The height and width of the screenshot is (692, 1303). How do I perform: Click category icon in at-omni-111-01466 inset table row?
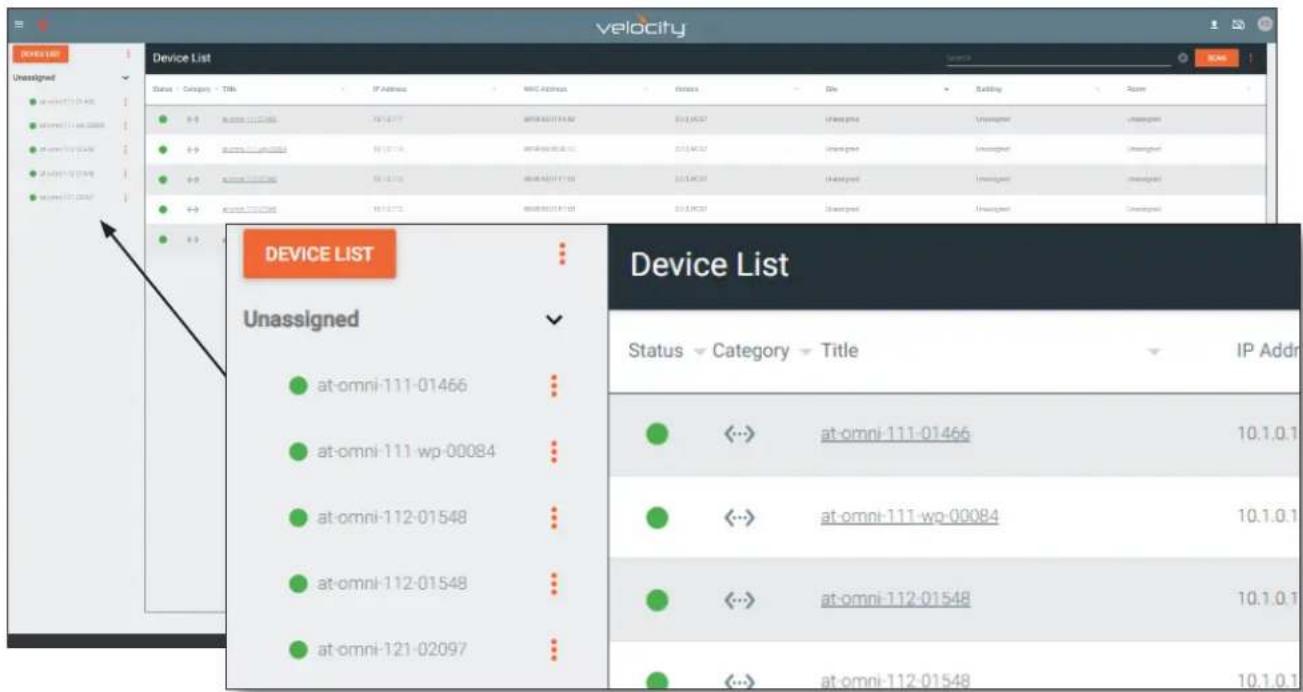pos(738,434)
